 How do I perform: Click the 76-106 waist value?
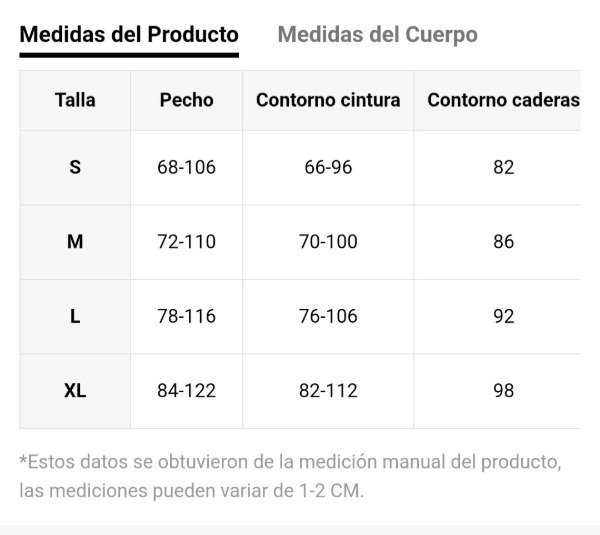[x=328, y=316]
